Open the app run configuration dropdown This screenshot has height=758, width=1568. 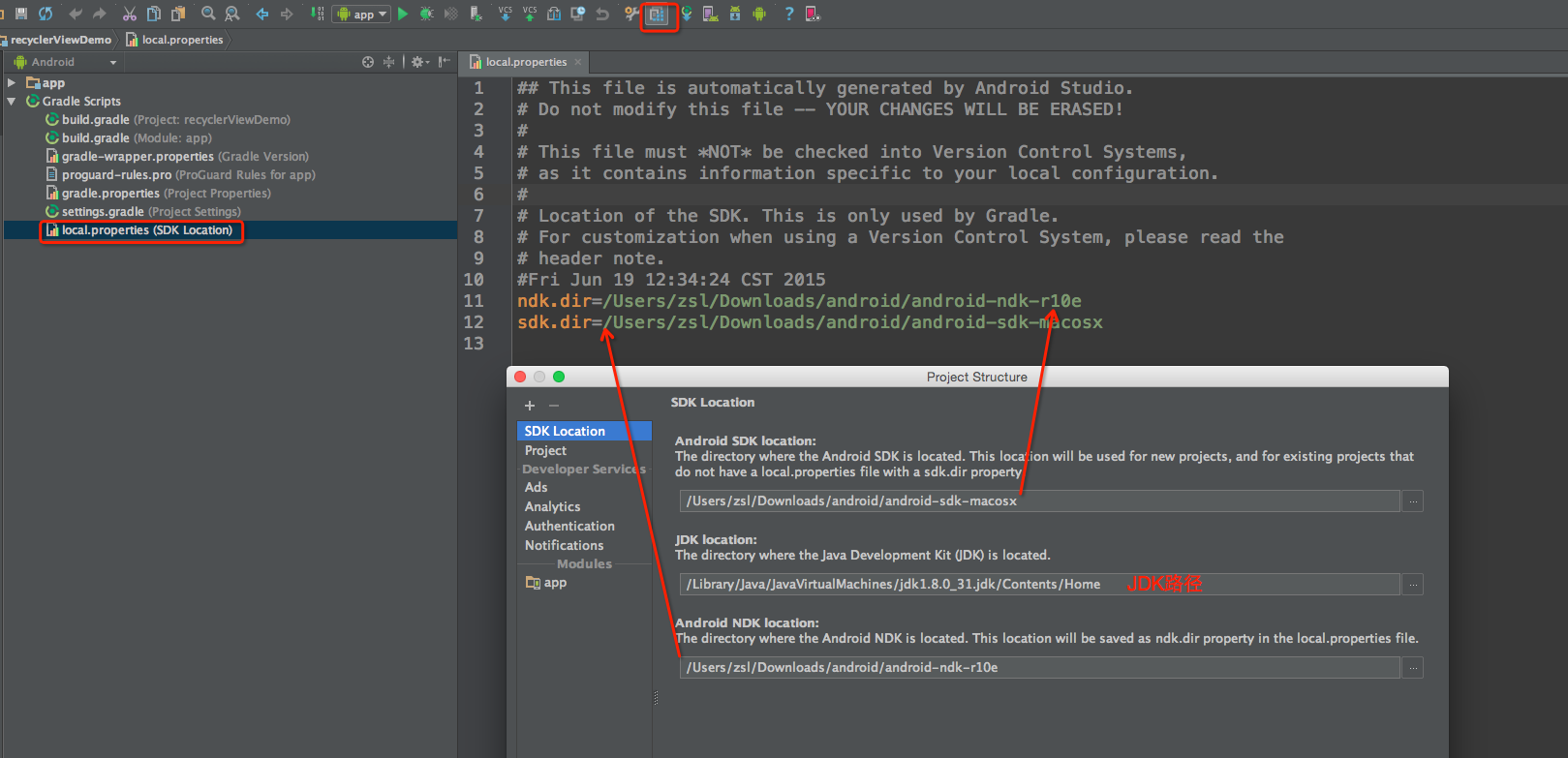click(361, 14)
